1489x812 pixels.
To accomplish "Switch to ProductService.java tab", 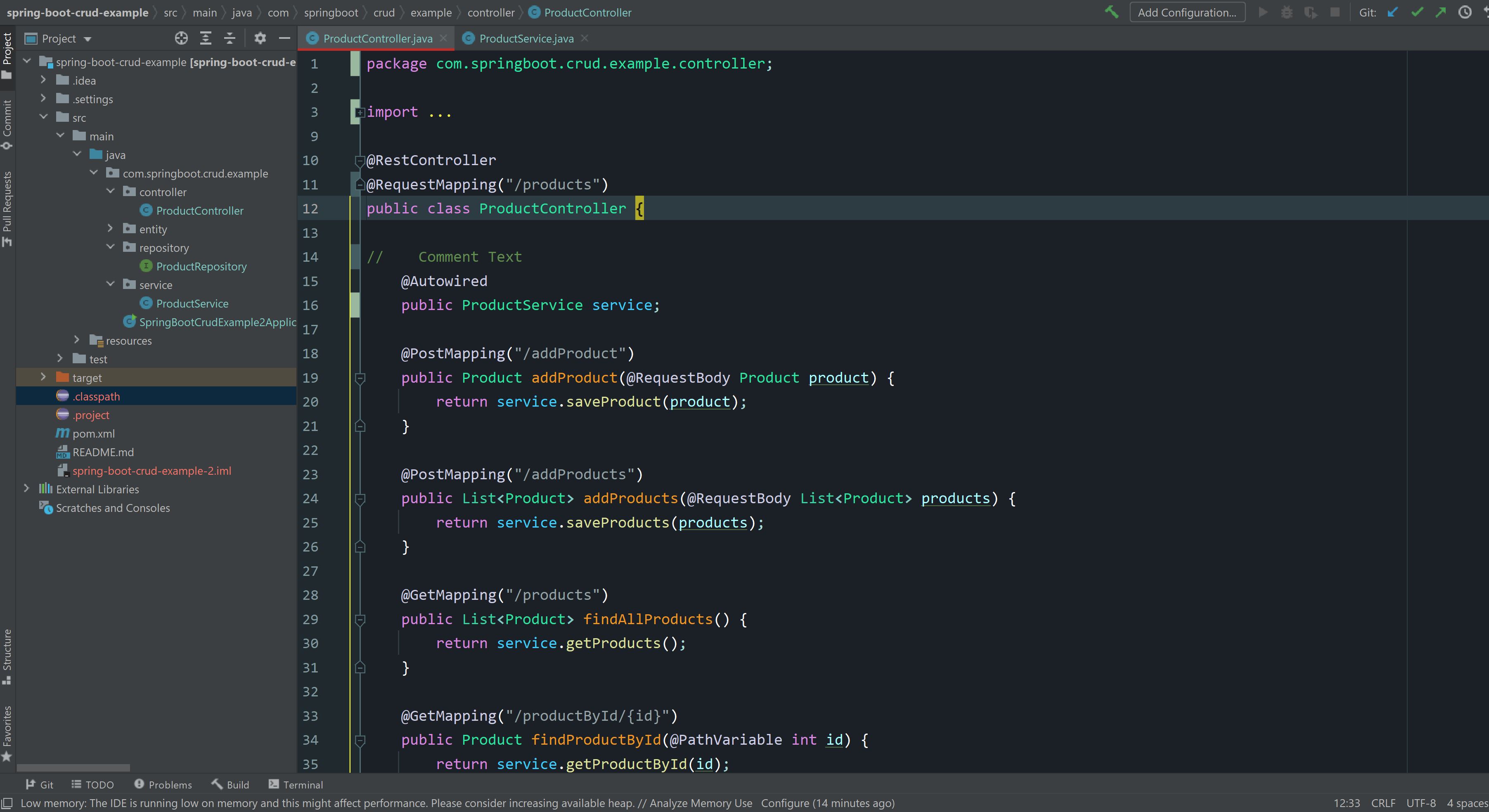I will point(526,39).
